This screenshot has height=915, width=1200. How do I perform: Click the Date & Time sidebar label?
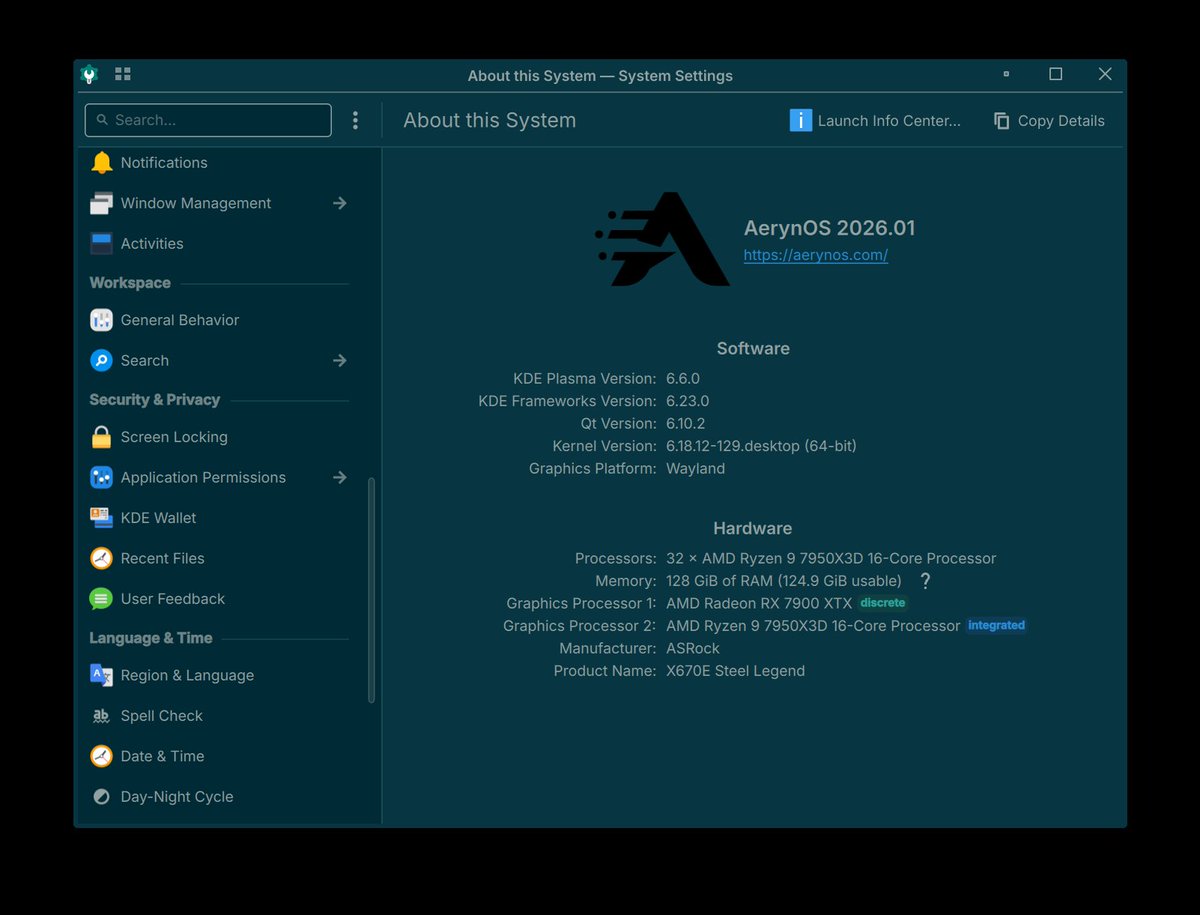click(x=163, y=756)
